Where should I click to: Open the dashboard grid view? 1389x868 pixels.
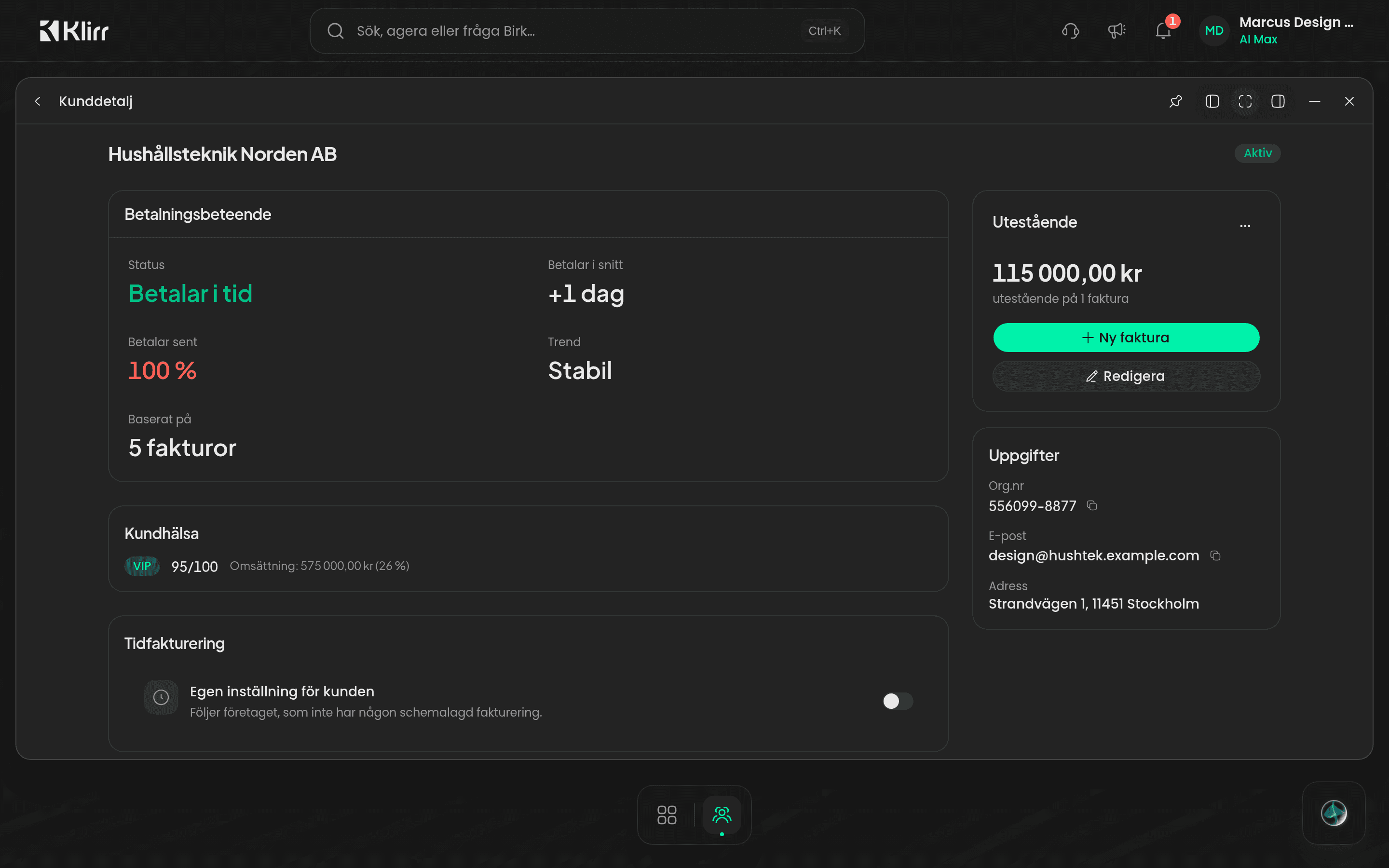(x=667, y=814)
